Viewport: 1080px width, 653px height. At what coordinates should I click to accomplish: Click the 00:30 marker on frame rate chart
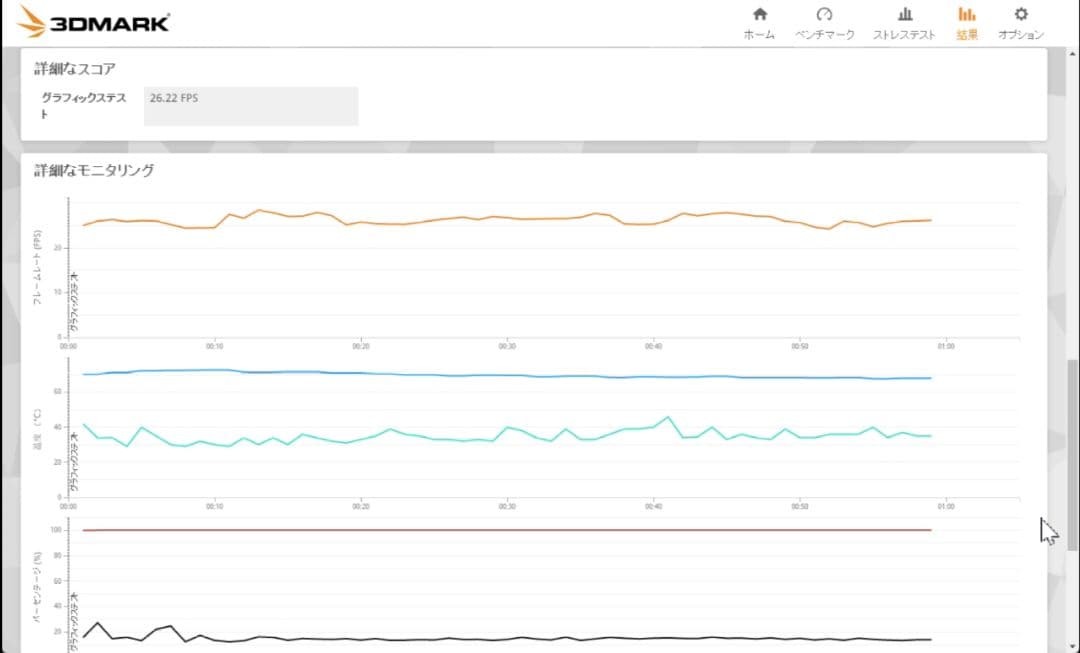tap(507, 346)
